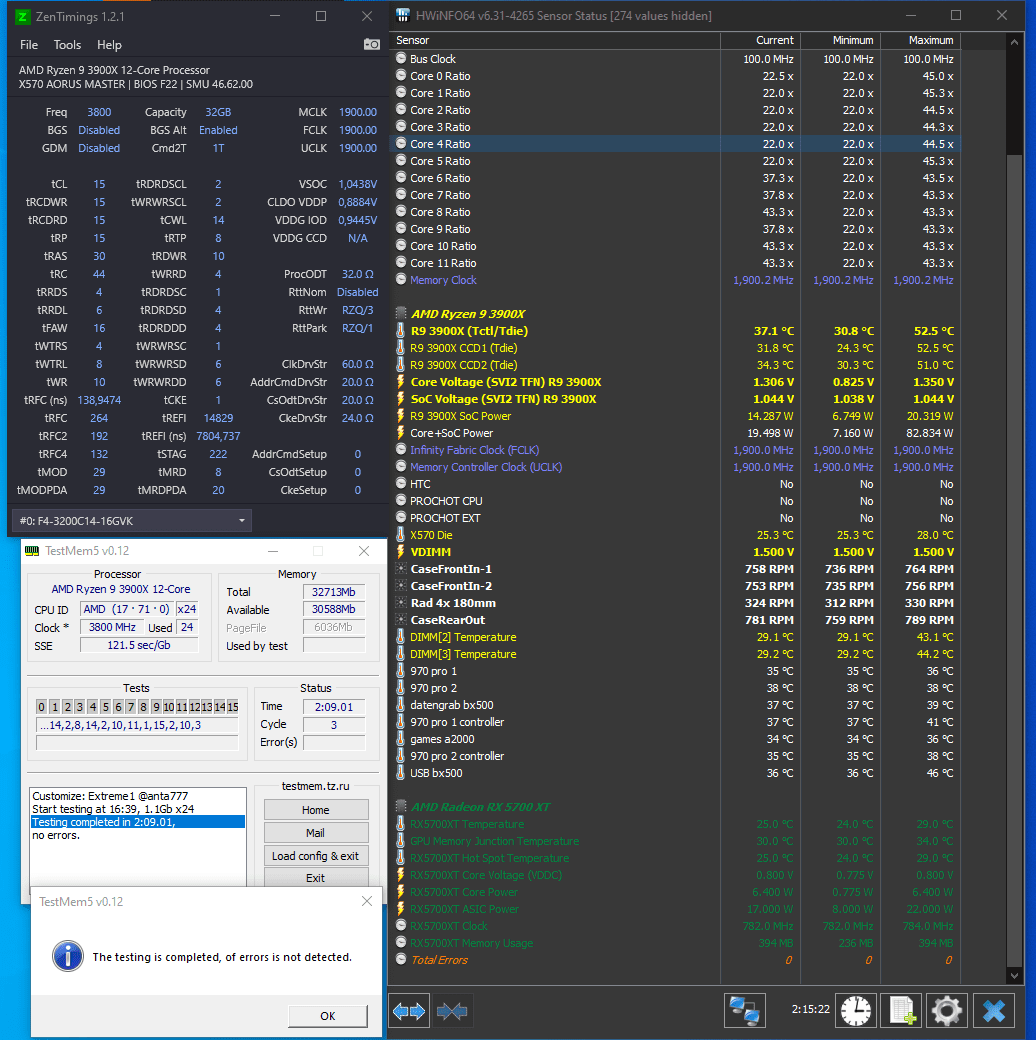Click thermometer icon beside R9 3900X (Tctl/Tdie)
The image size is (1036, 1040).
tap(401, 330)
